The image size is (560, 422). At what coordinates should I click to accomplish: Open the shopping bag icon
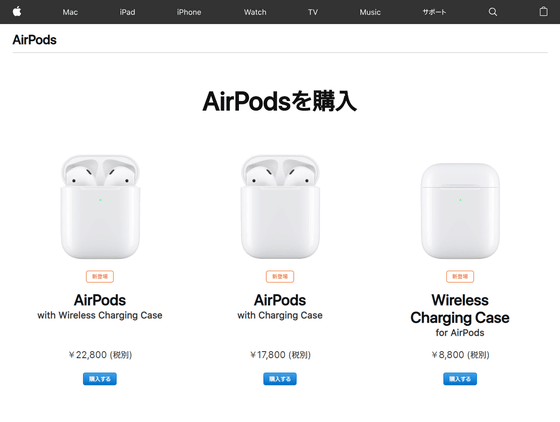[543, 11]
